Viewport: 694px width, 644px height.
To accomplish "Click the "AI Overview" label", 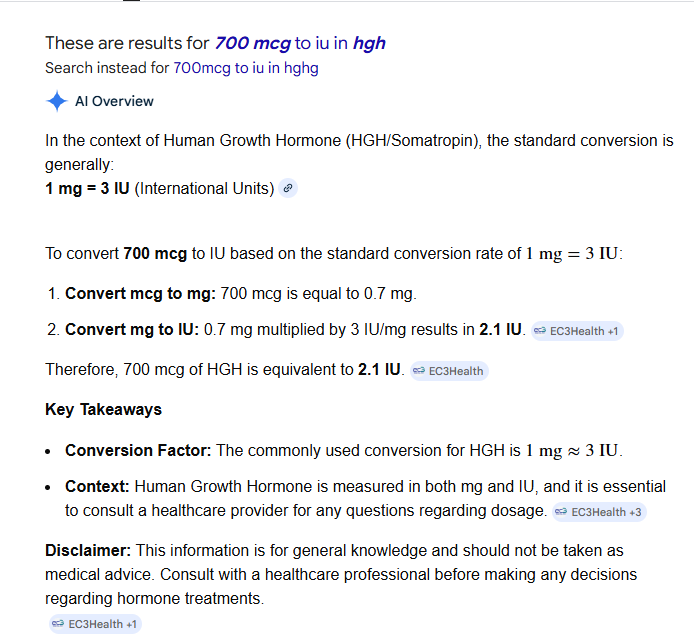I will (114, 101).
